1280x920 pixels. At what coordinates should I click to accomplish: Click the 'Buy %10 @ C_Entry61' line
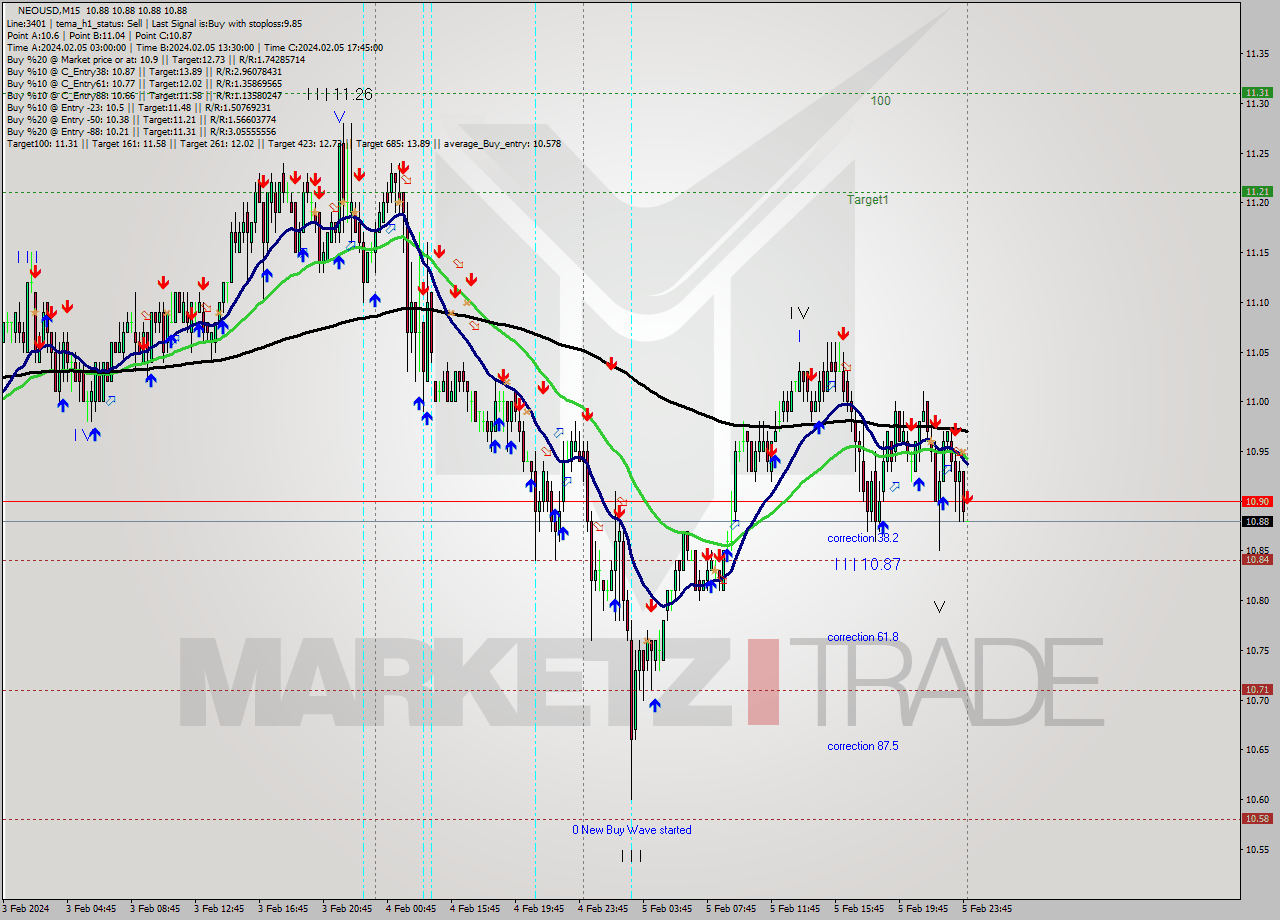[x=144, y=83]
